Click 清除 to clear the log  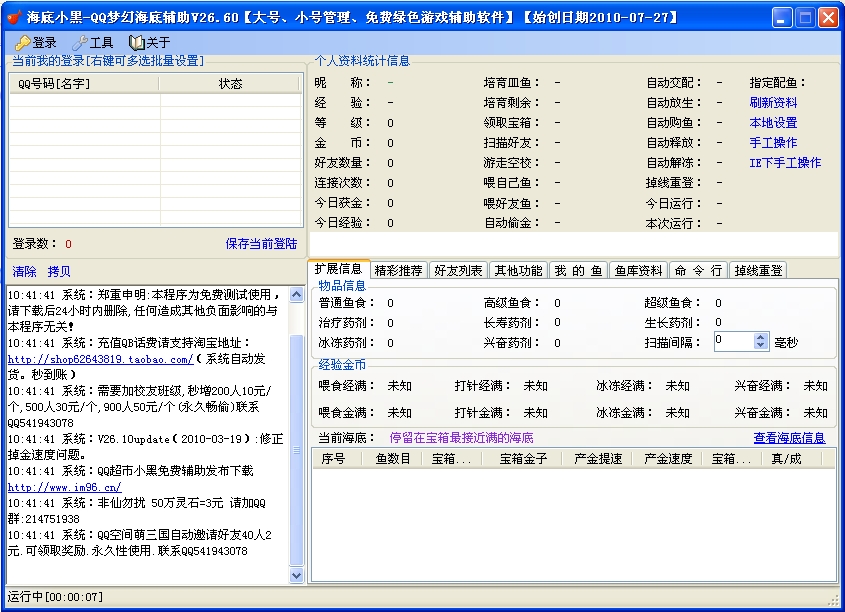(24, 272)
